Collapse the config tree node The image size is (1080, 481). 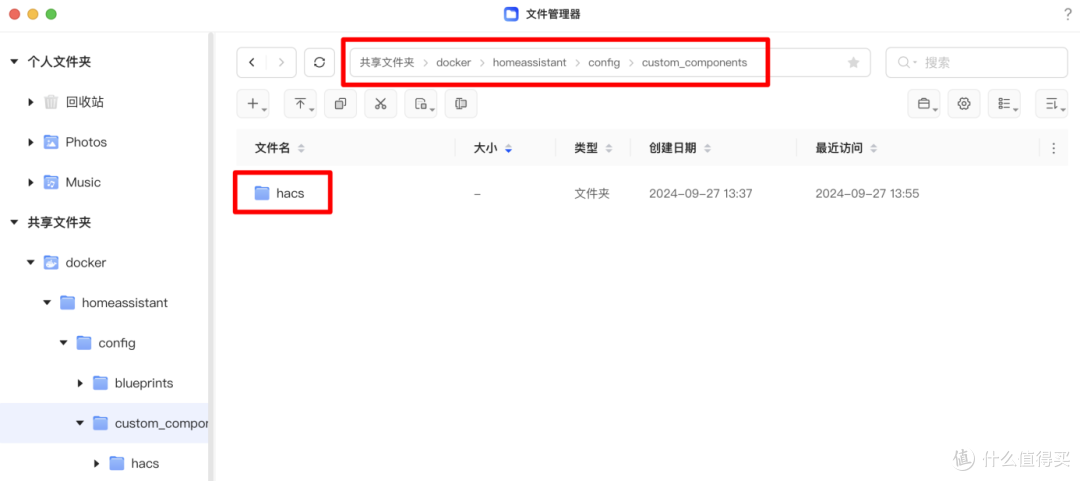63,342
